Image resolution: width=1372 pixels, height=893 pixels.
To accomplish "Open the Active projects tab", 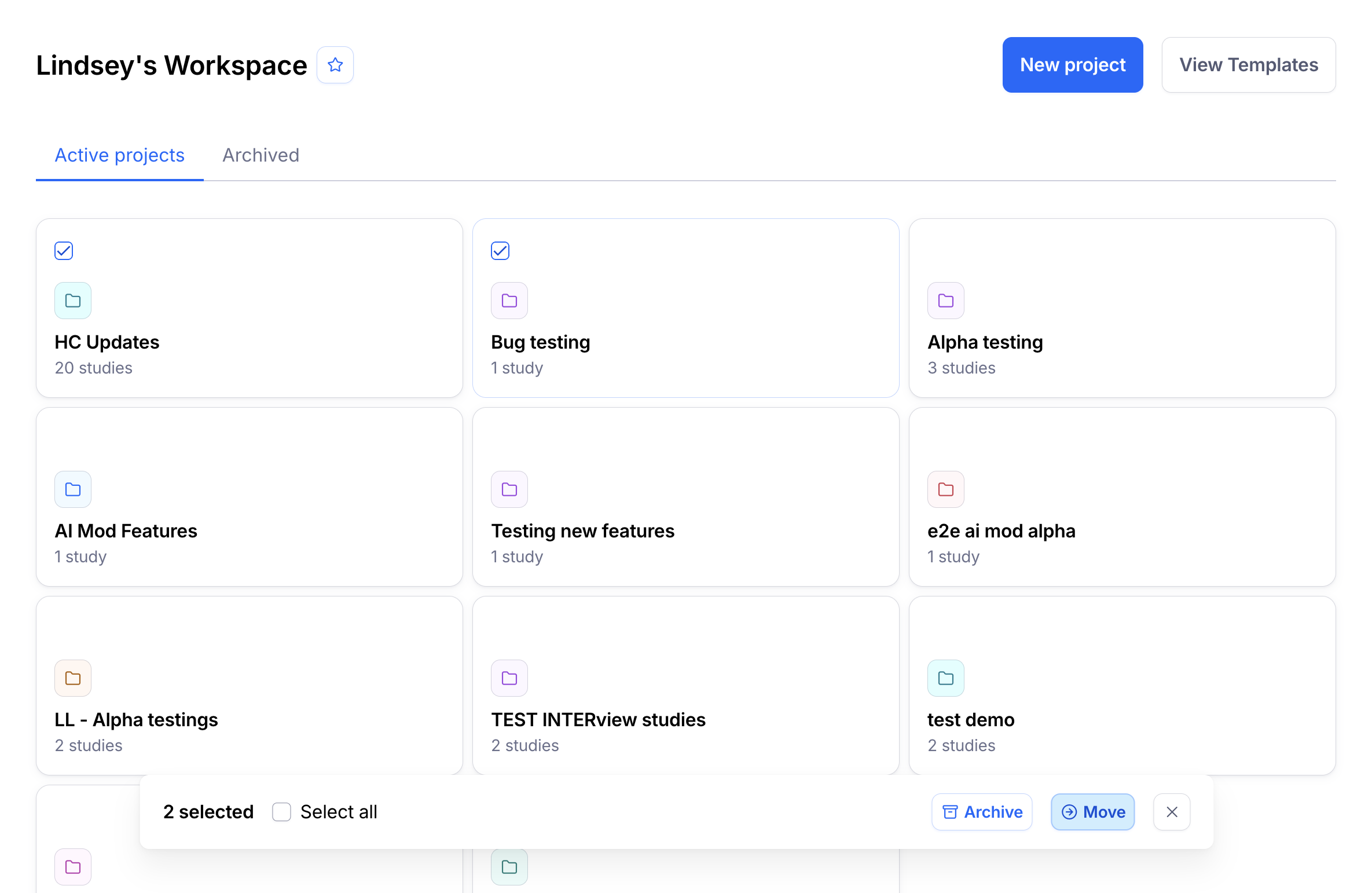I will 119,155.
